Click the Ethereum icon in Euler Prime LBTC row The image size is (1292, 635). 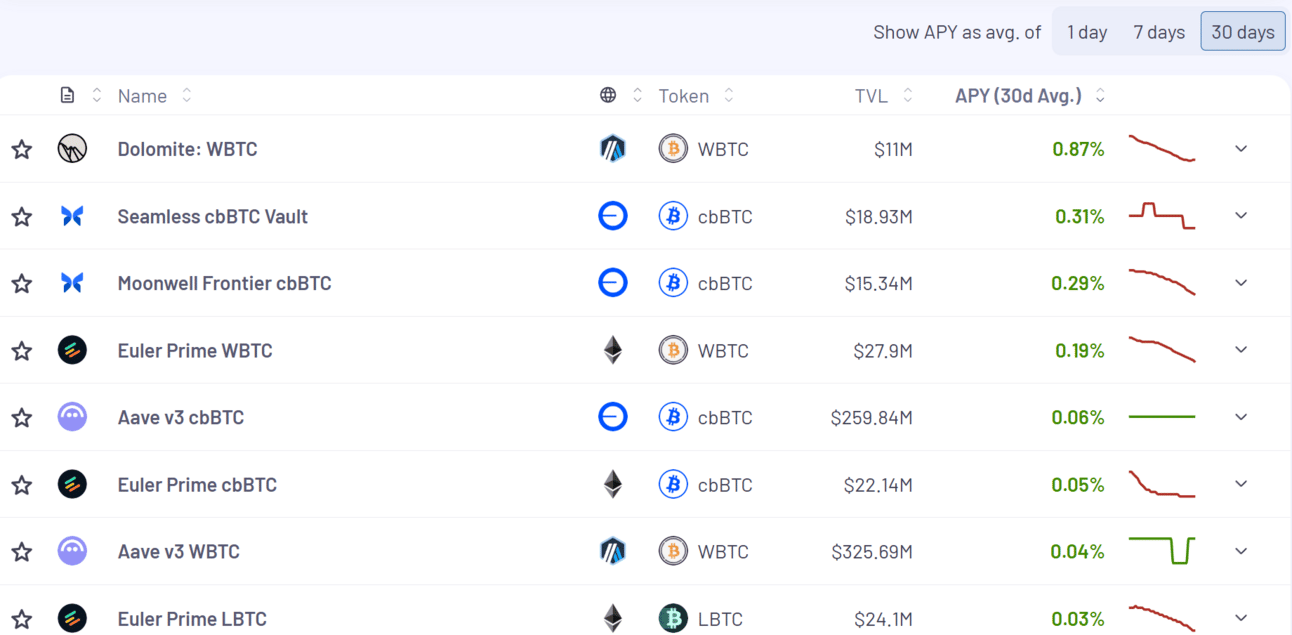(612, 619)
